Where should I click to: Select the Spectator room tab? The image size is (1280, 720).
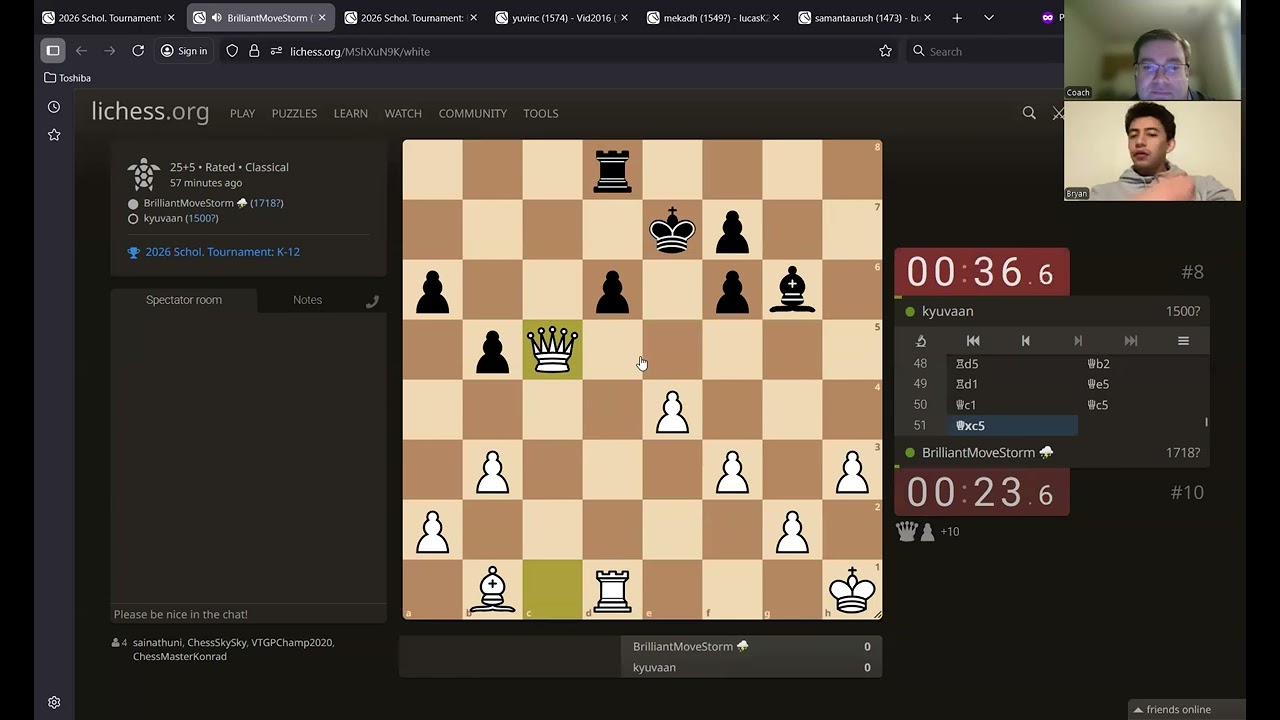pyautogui.click(x=184, y=300)
